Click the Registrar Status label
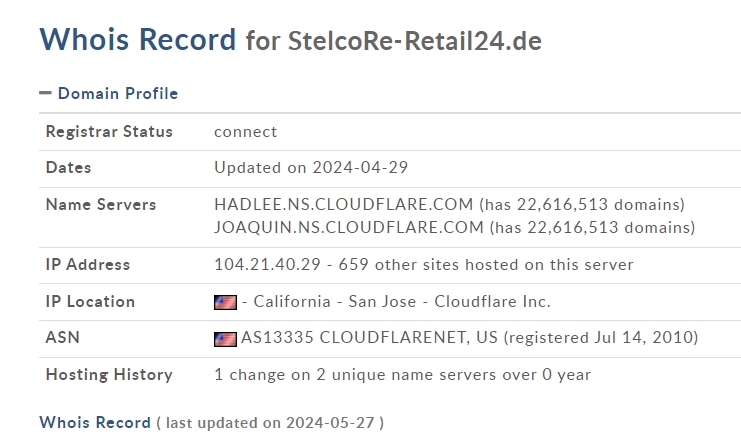Image resolution: width=741 pixels, height=440 pixels. coord(109,131)
